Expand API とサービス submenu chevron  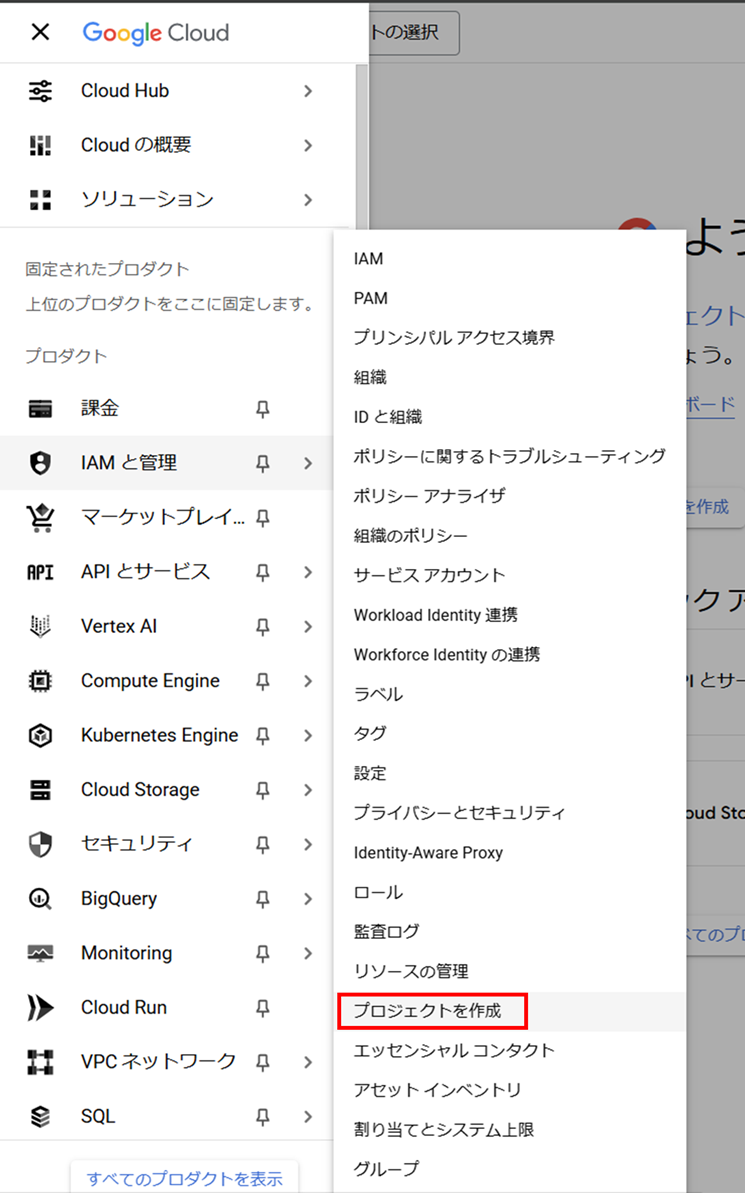[x=307, y=572]
